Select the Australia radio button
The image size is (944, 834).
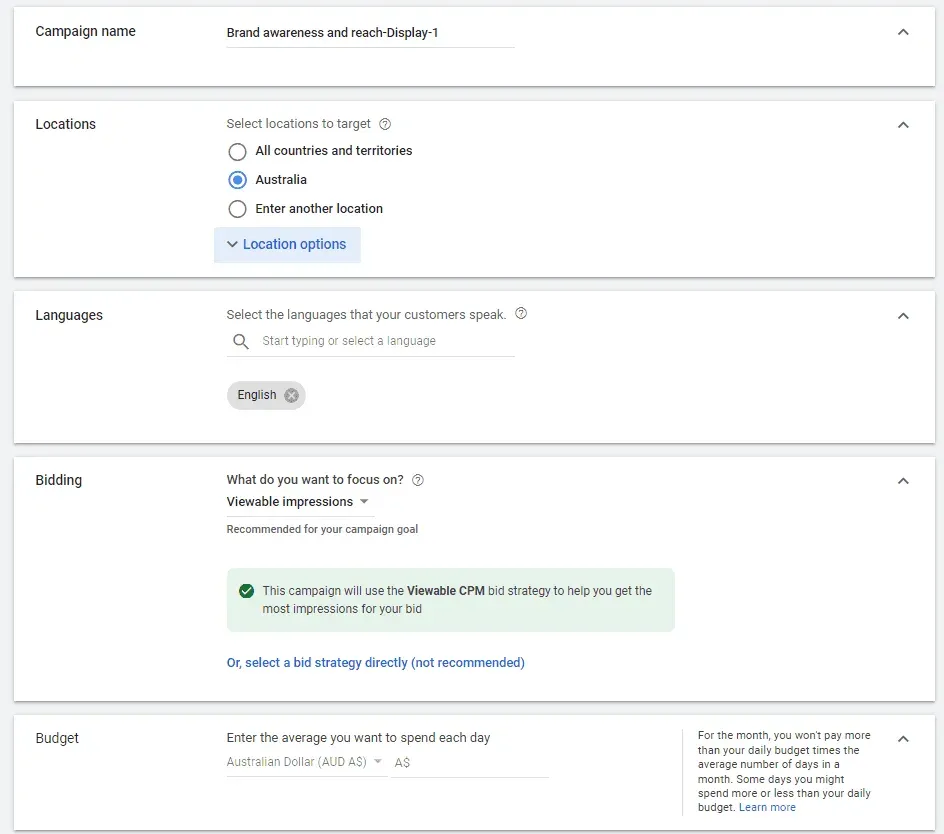[x=237, y=180]
